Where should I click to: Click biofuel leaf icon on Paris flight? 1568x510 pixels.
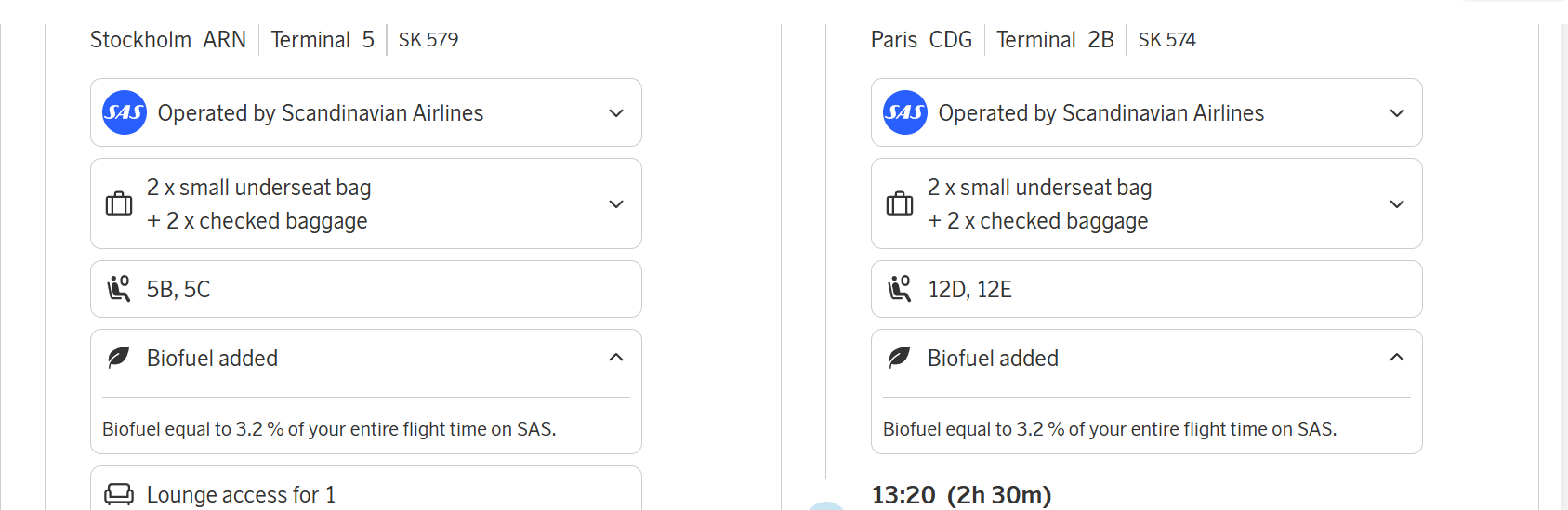tap(900, 358)
